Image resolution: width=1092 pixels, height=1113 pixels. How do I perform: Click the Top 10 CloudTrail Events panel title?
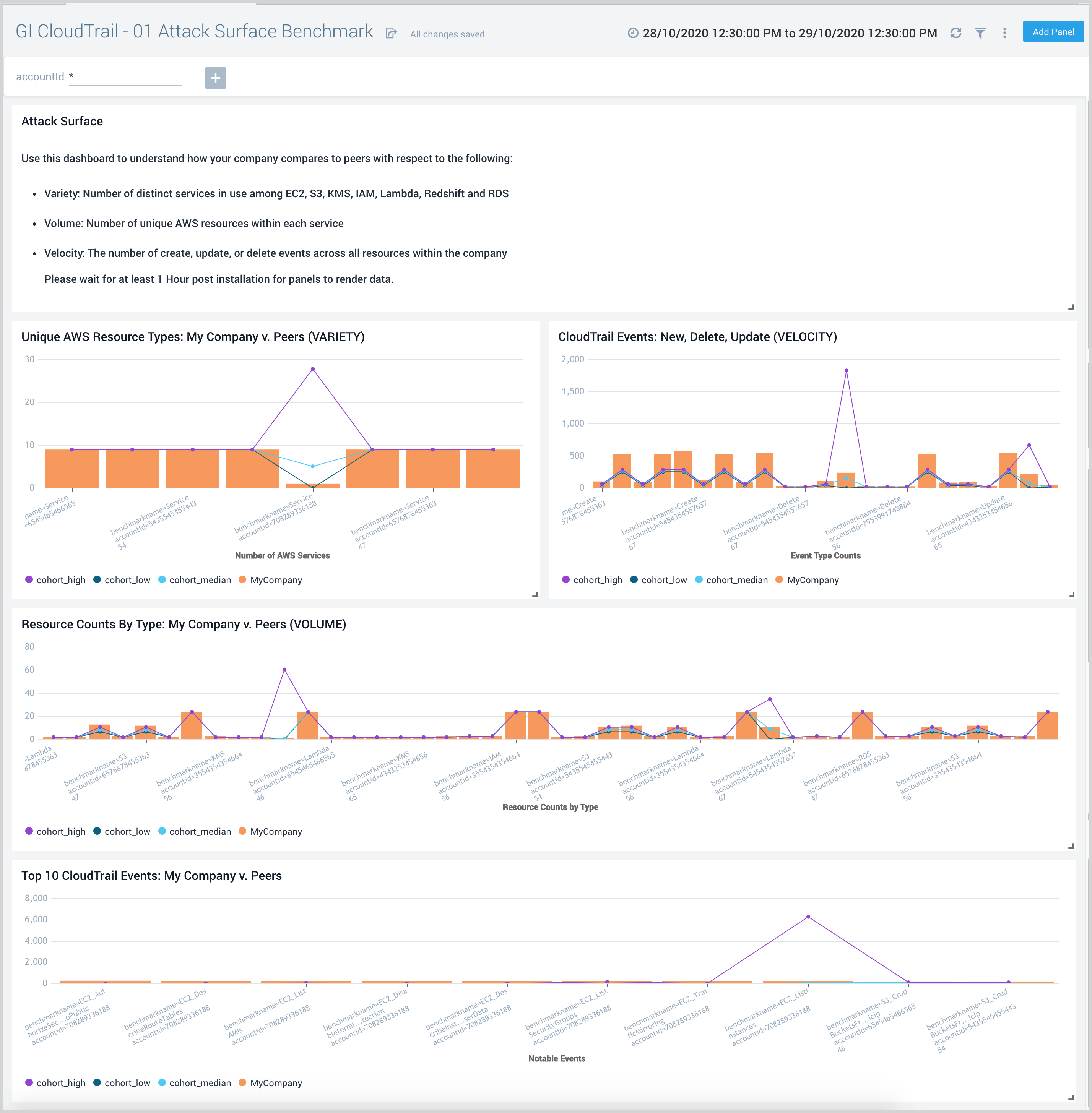pyautogui.click(x=151, y=876)
